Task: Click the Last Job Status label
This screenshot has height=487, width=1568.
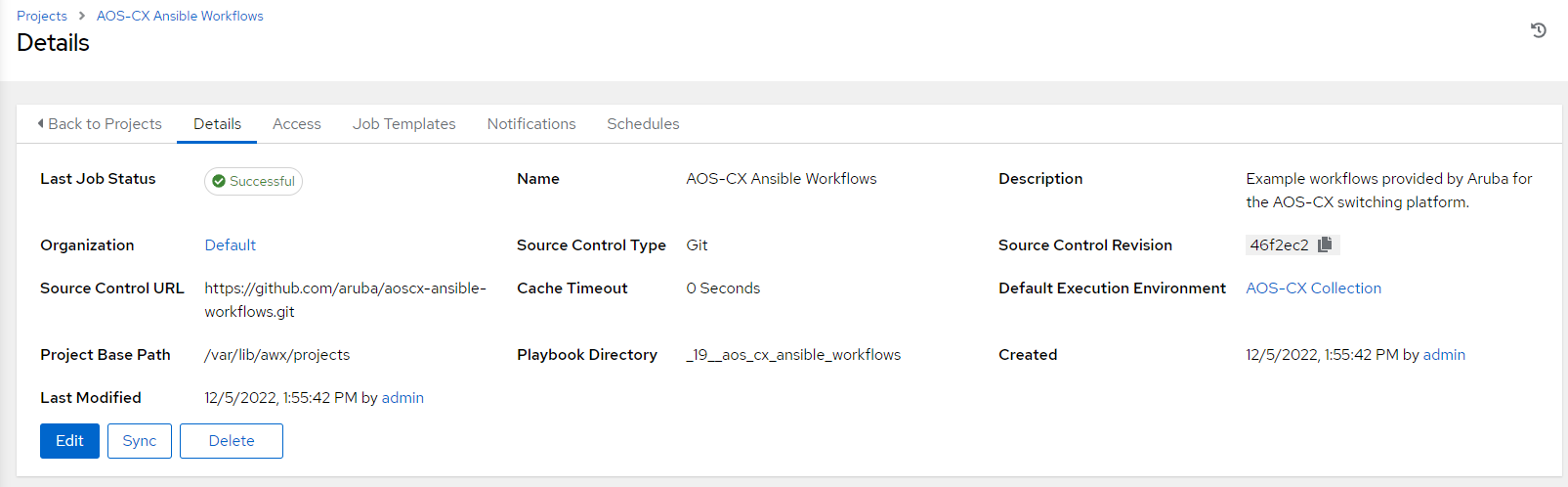Action: pyautogui.click(x=98, y=179)
